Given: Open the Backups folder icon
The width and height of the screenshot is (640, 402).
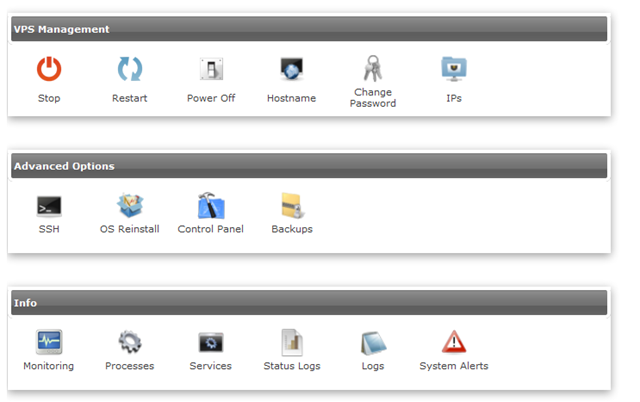Looking at the screenshot, I should (292, 205).
